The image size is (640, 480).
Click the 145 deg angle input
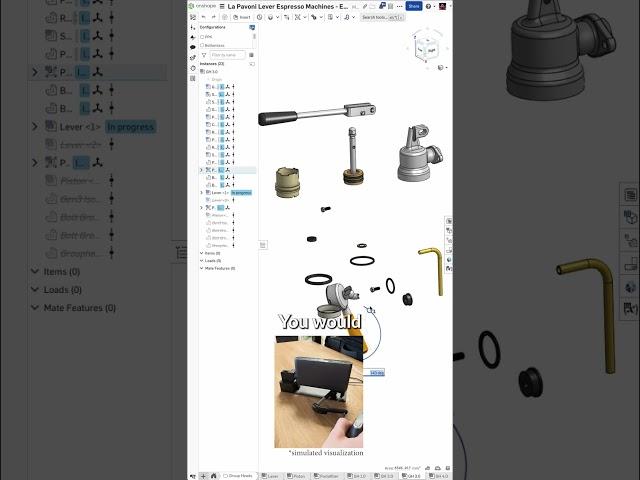[x=374, y=373]
